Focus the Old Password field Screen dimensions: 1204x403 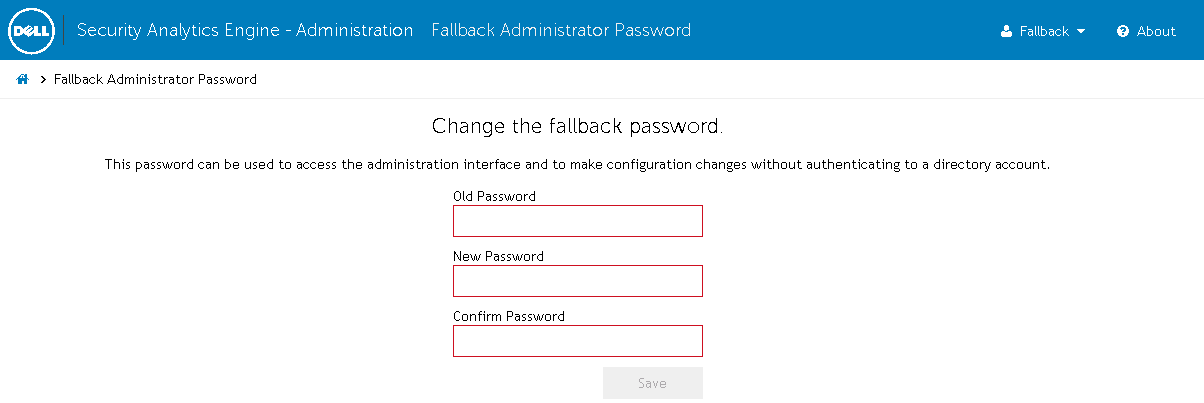click(578, 221)
